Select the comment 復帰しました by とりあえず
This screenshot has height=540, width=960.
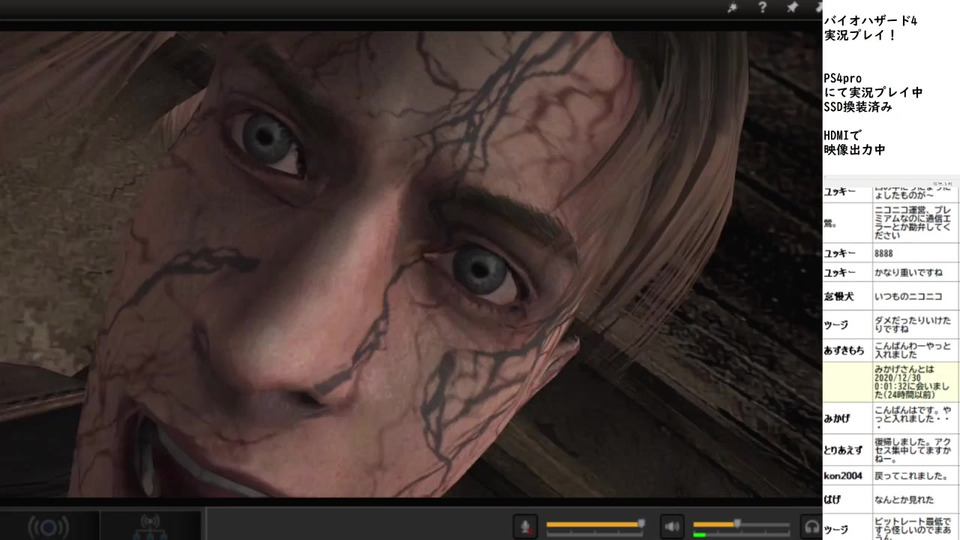tap(913, 450)
